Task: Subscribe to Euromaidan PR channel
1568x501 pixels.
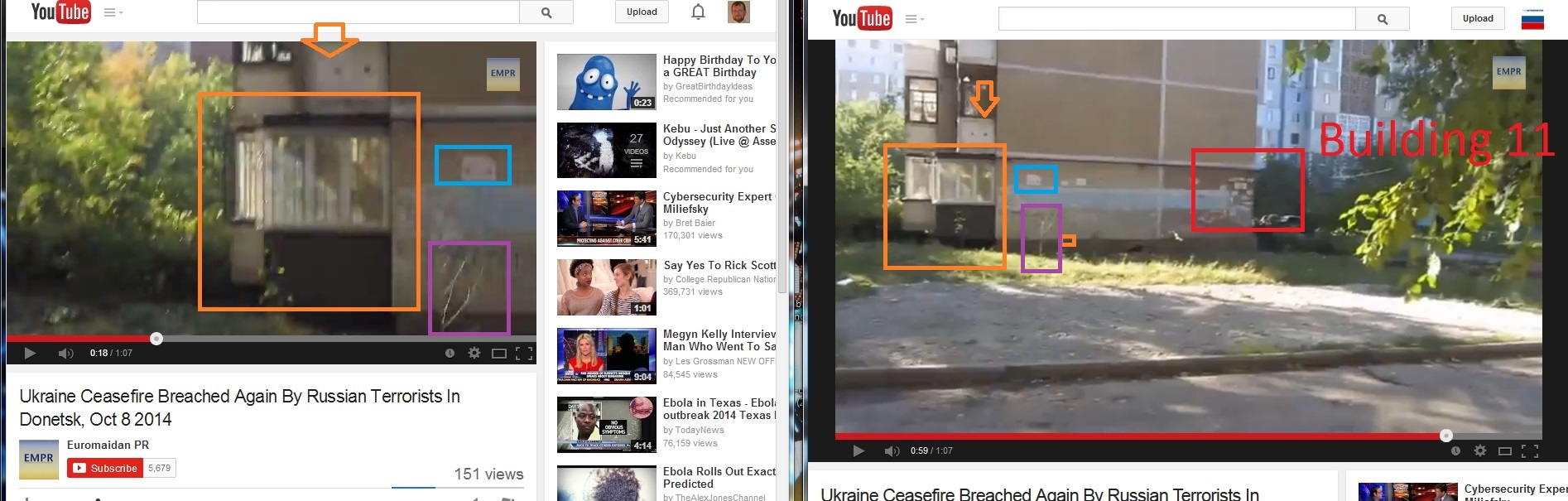Action: click(105, 468)
